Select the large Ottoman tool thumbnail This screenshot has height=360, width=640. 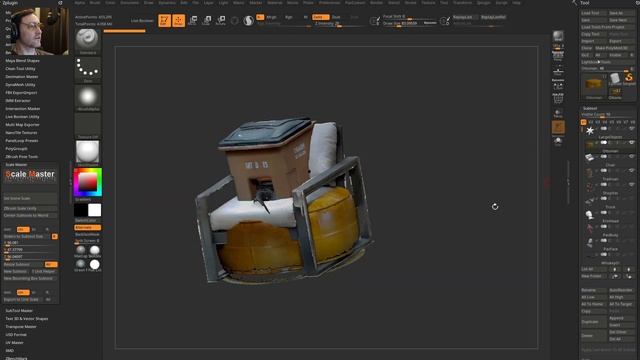coord(594,85)
